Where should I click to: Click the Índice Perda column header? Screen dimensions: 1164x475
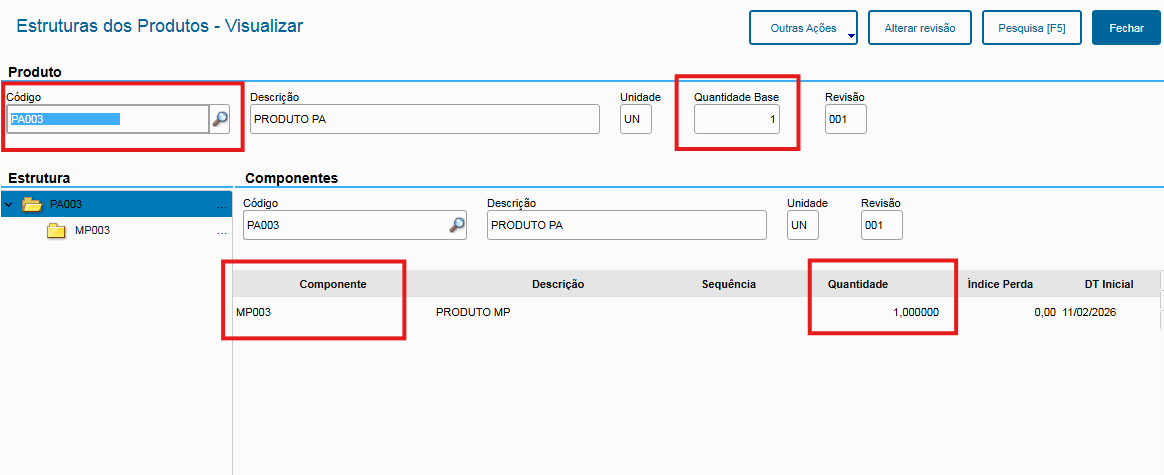tap(999, 284)
